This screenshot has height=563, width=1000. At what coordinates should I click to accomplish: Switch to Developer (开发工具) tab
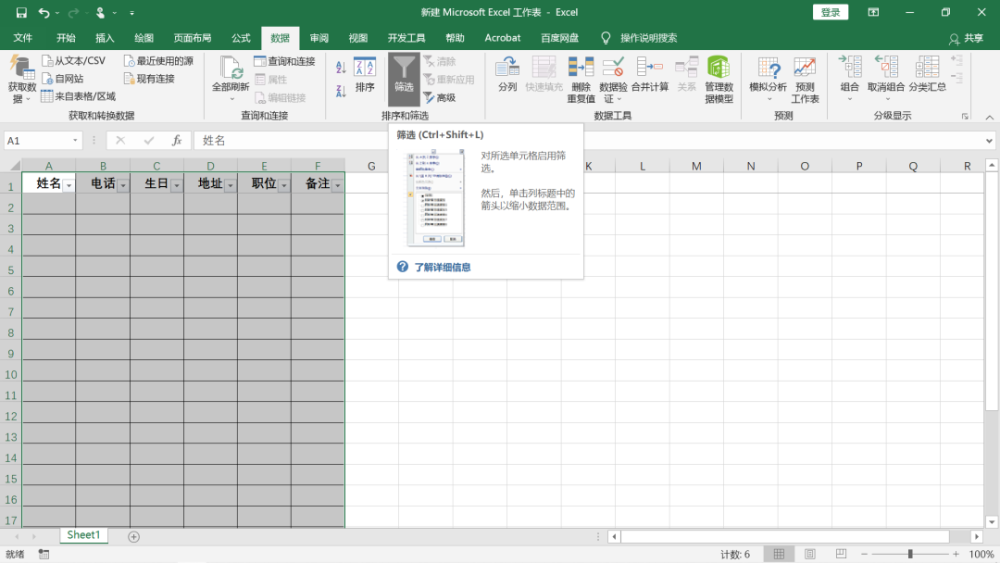[406, 38]
